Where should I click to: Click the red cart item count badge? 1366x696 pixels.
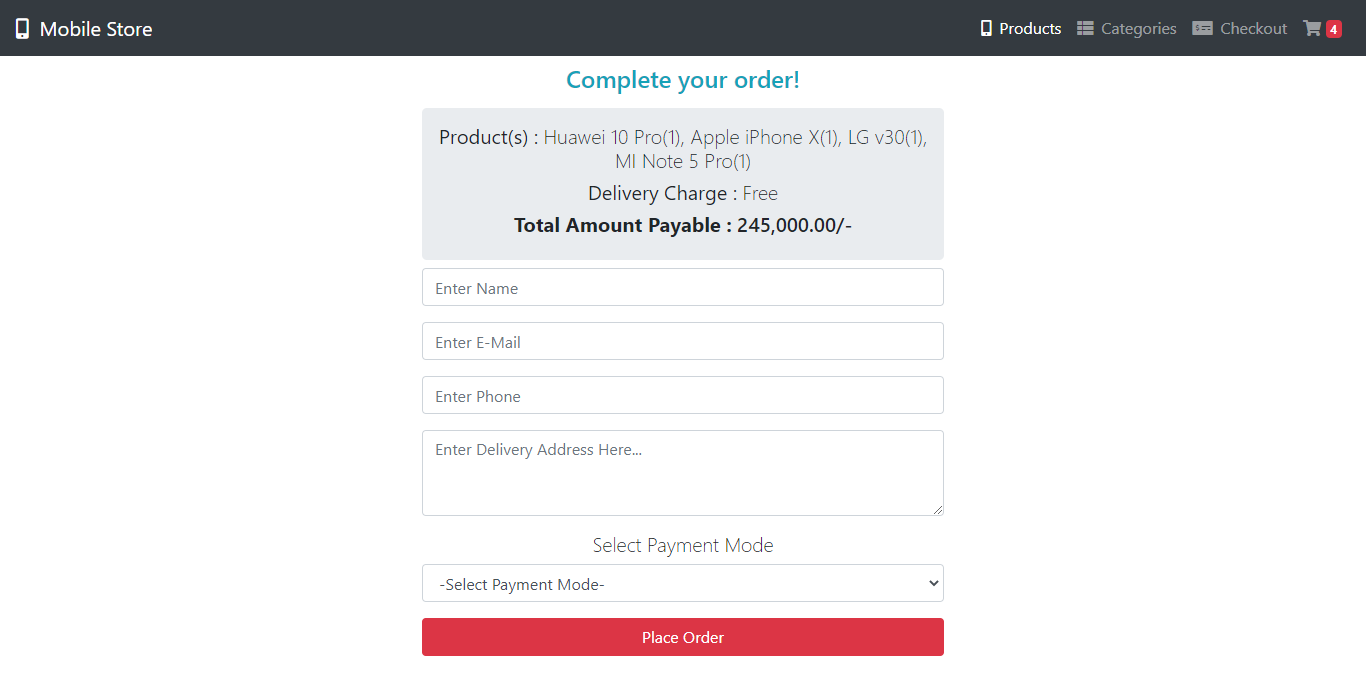(1332, 29)
